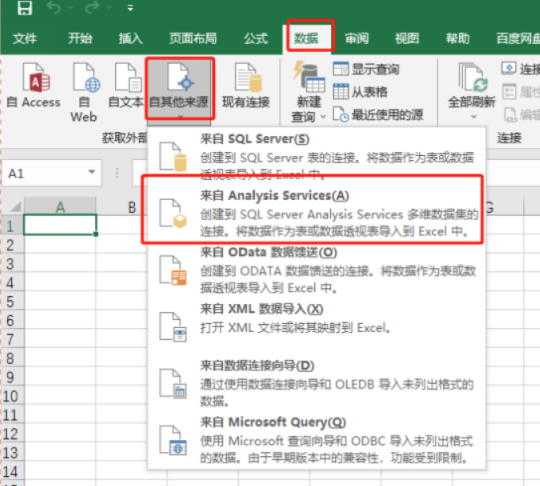The image size is (540, 486).
Task: Select column B header
Action: pos(132,207)
